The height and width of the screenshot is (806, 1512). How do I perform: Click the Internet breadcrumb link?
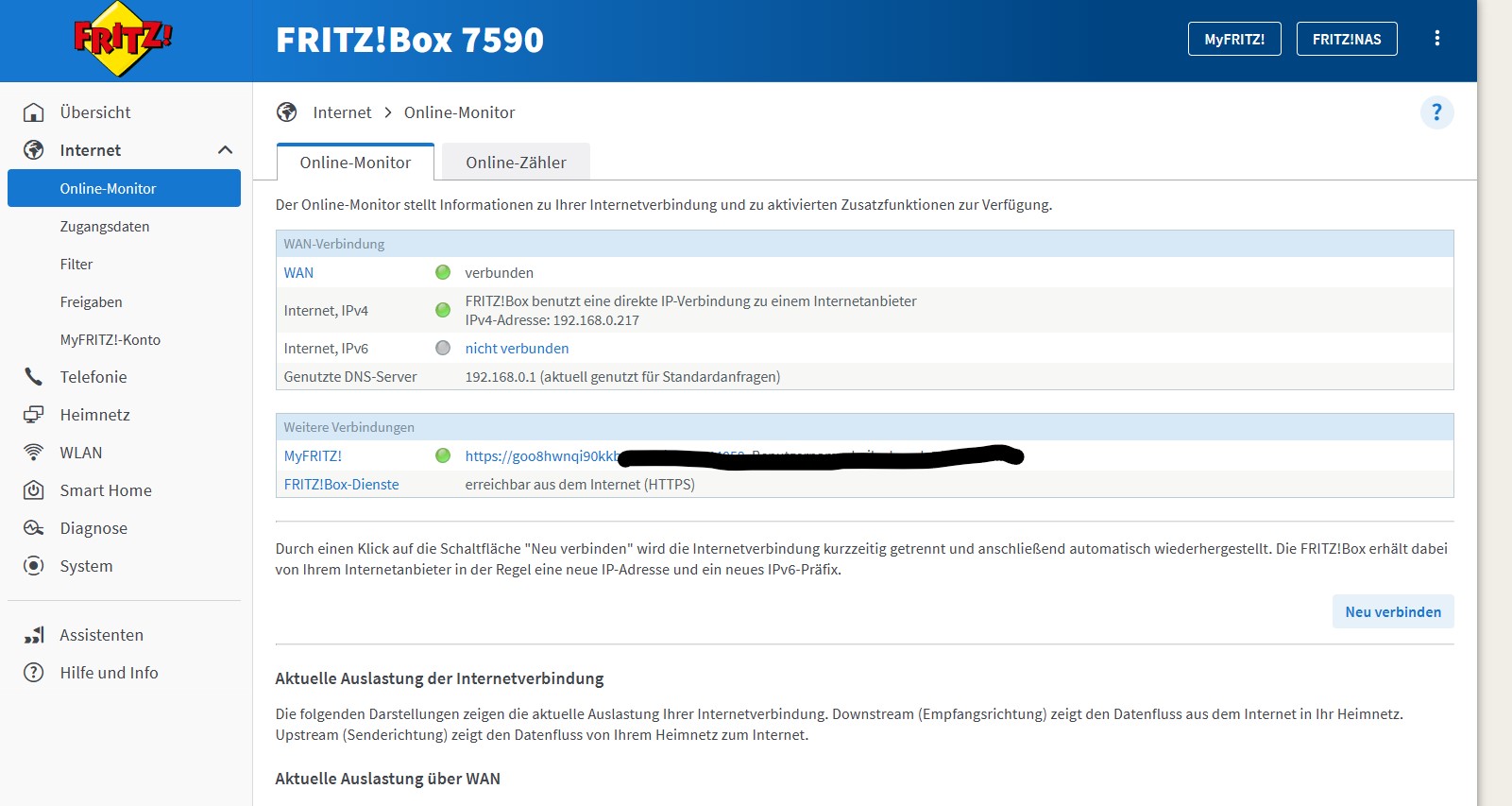[342, 112]
